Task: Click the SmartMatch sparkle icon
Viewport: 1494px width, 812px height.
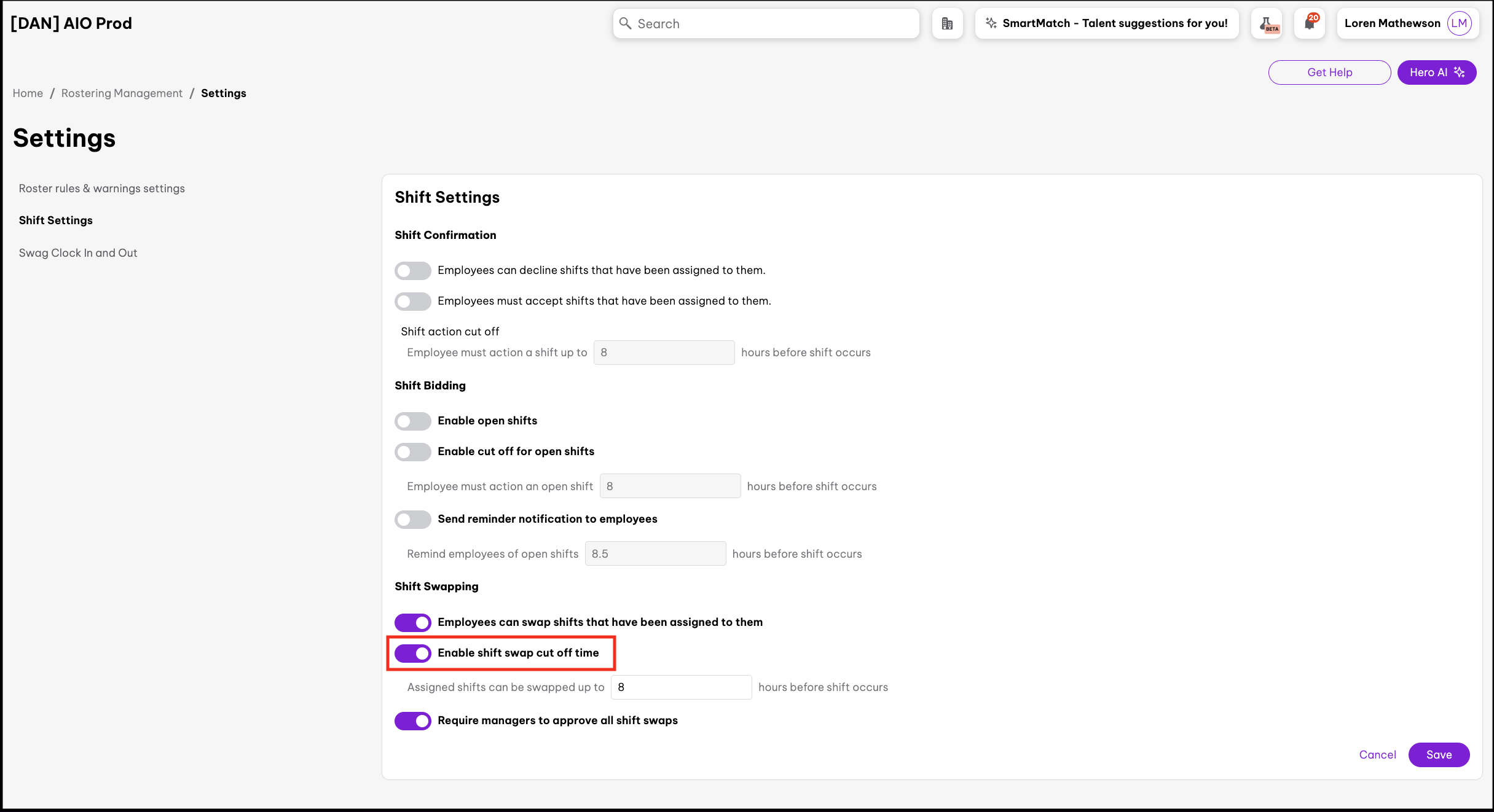Action: (991, 23)
